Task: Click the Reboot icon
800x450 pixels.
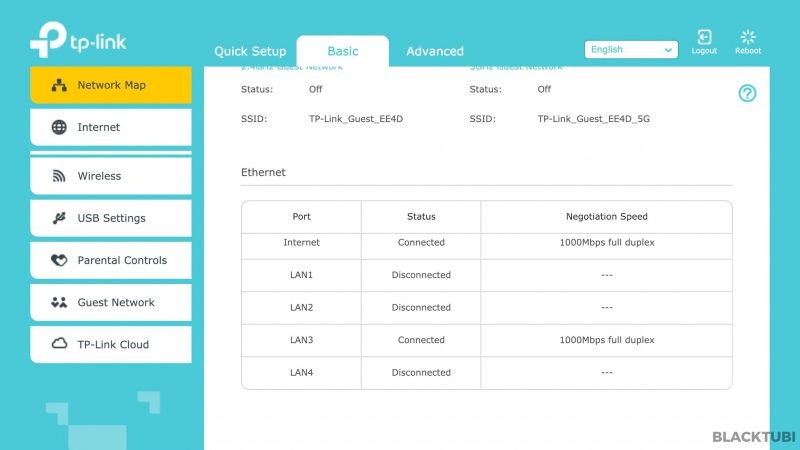Action: [x=748, y=37]
